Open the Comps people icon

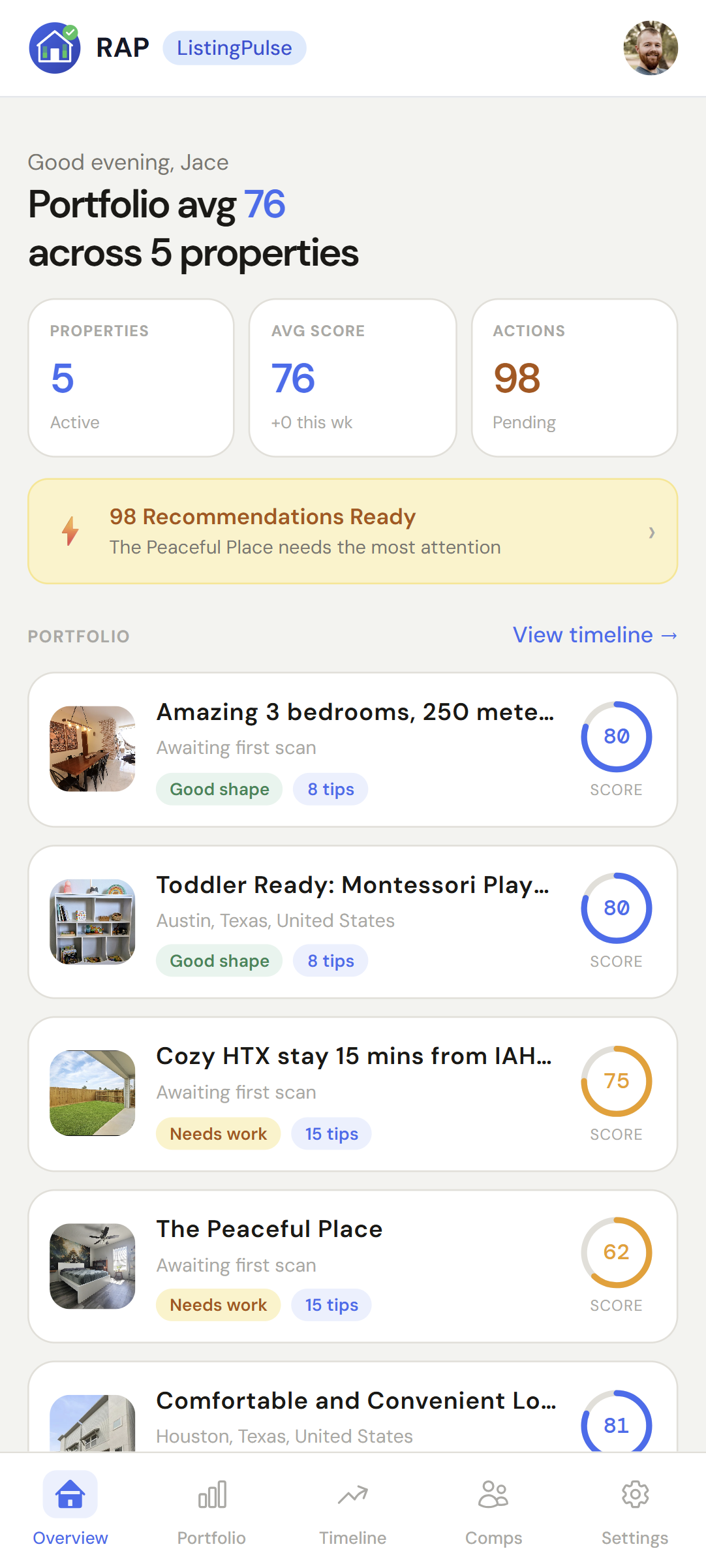[x=493, y=1494]
